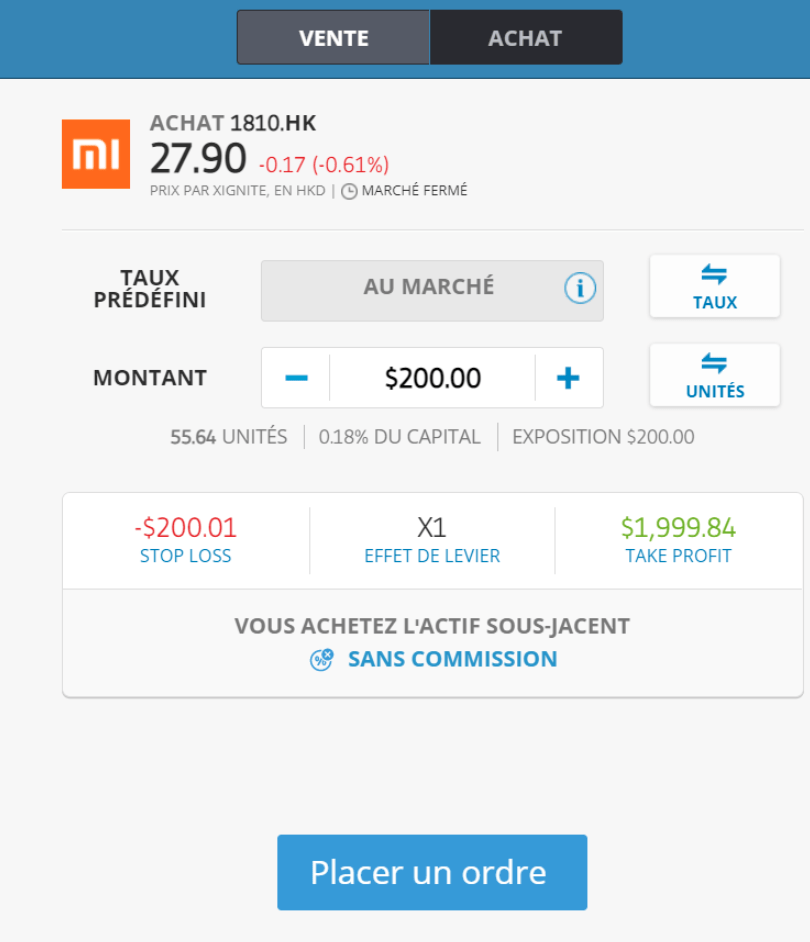Click the 1810.HK stock symbol

point(273,123)
